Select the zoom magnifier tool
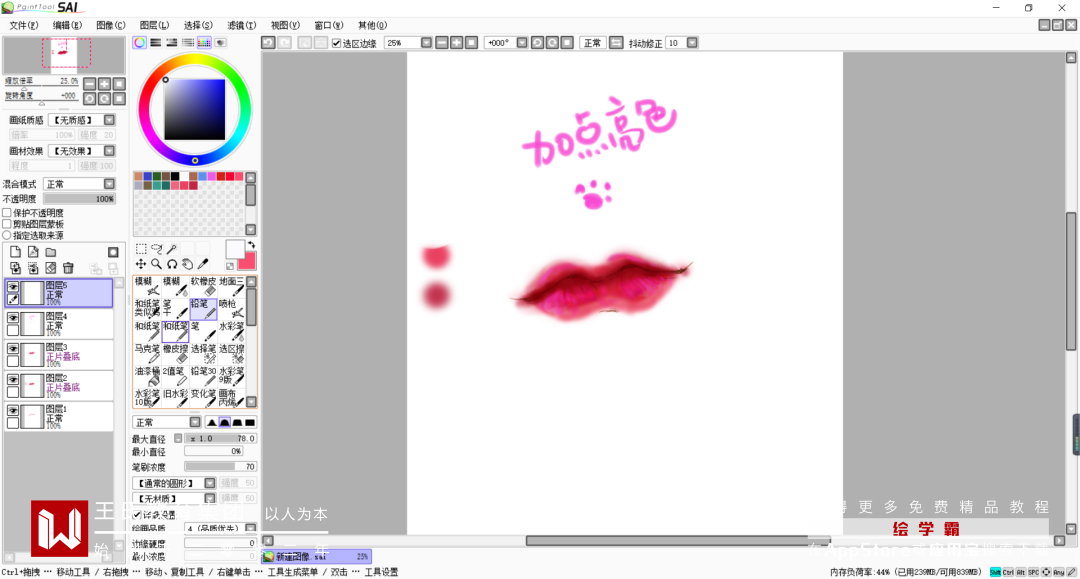 click(x=156, y=264)
